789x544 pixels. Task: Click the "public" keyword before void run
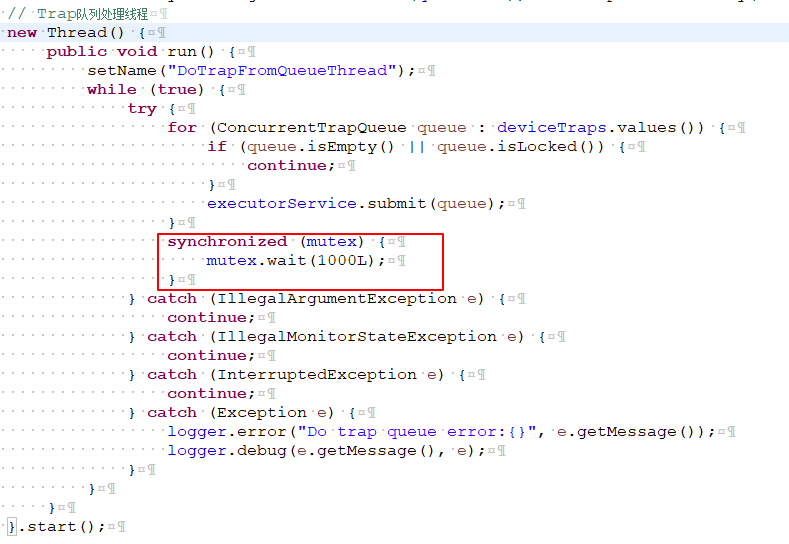tap(76, 52)
